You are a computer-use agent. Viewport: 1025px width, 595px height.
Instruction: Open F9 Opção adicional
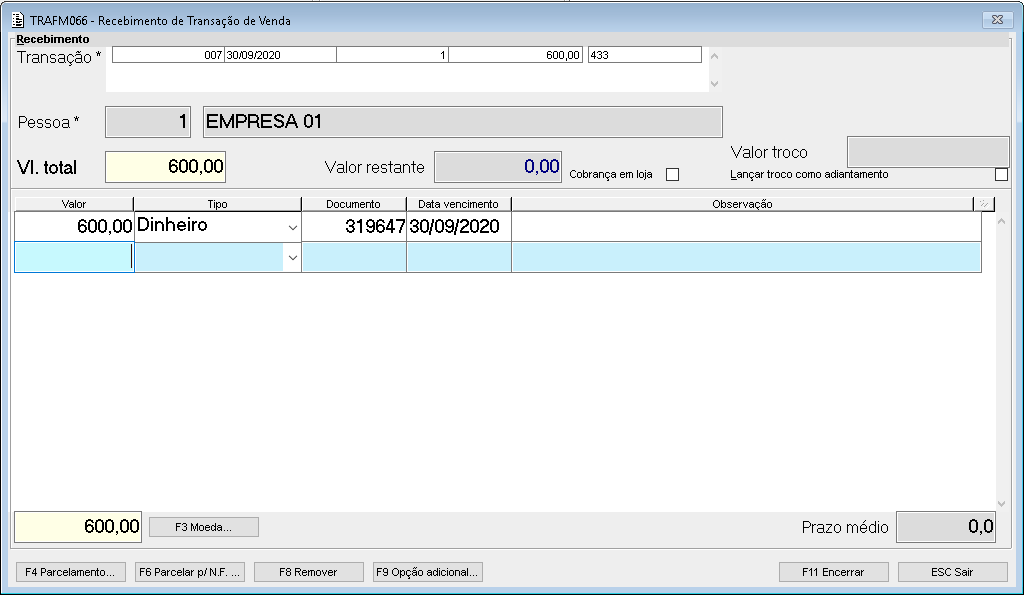click(x=428, y=572)
